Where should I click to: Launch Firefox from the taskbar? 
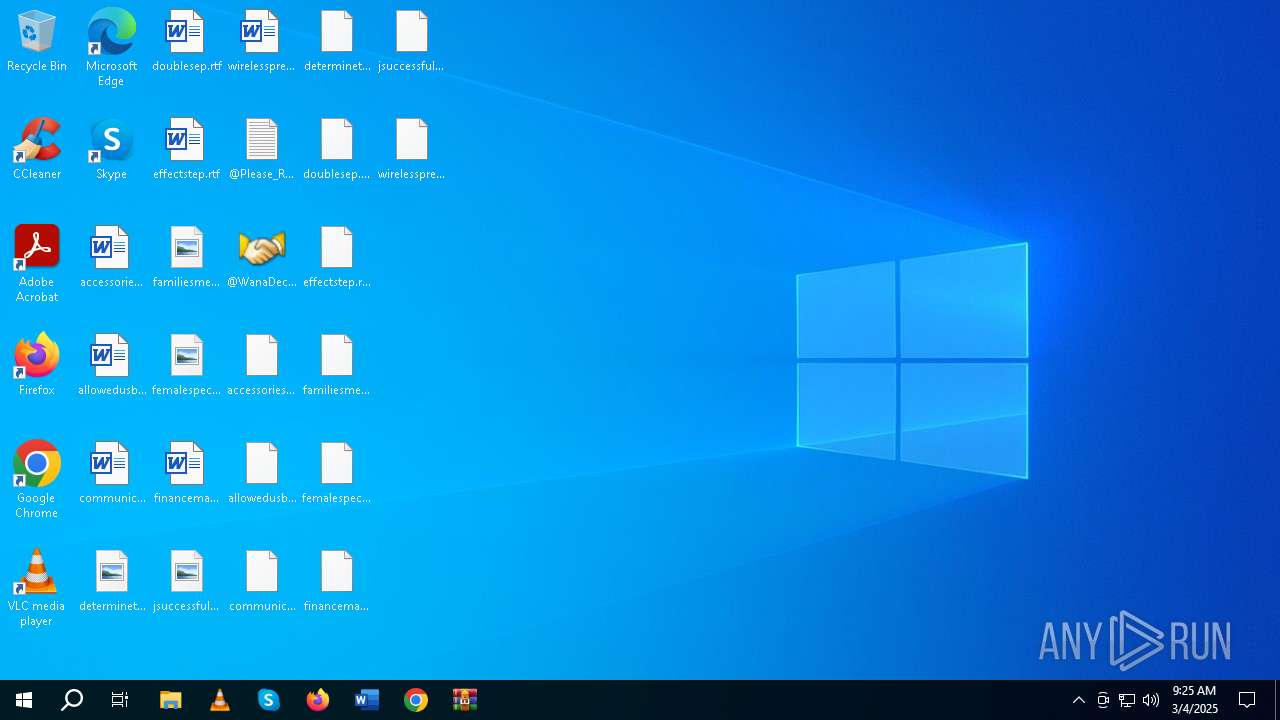(x=318, y=700)
